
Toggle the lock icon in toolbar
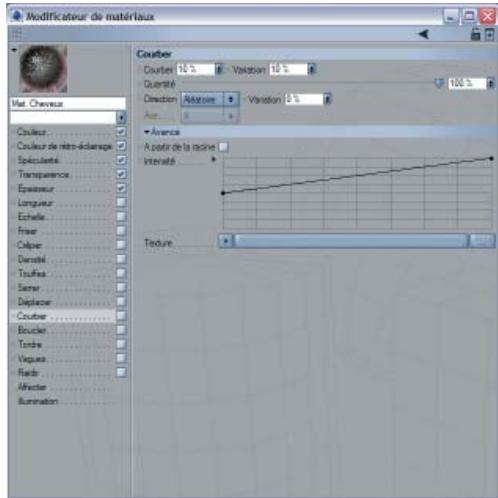point(475,34)
